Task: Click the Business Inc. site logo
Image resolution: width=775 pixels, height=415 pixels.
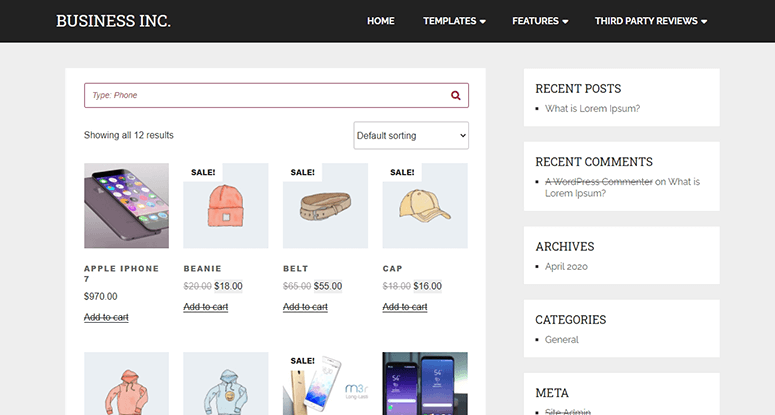Action: [x=113, y=21]
